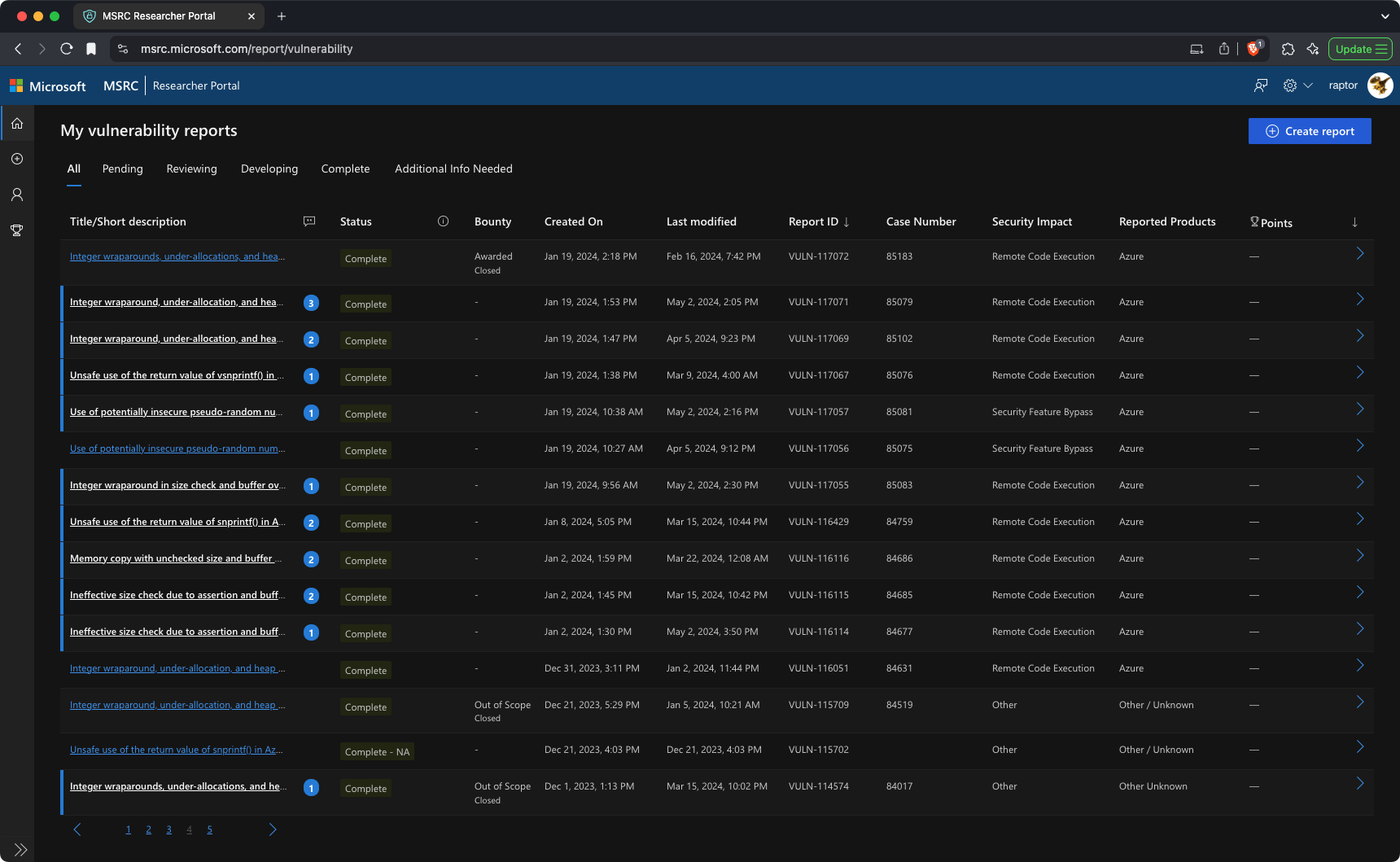The image size is (1400, 862).
Task: Click the trophy leaderboard icon in sidebar
Action: pos(17,230)
